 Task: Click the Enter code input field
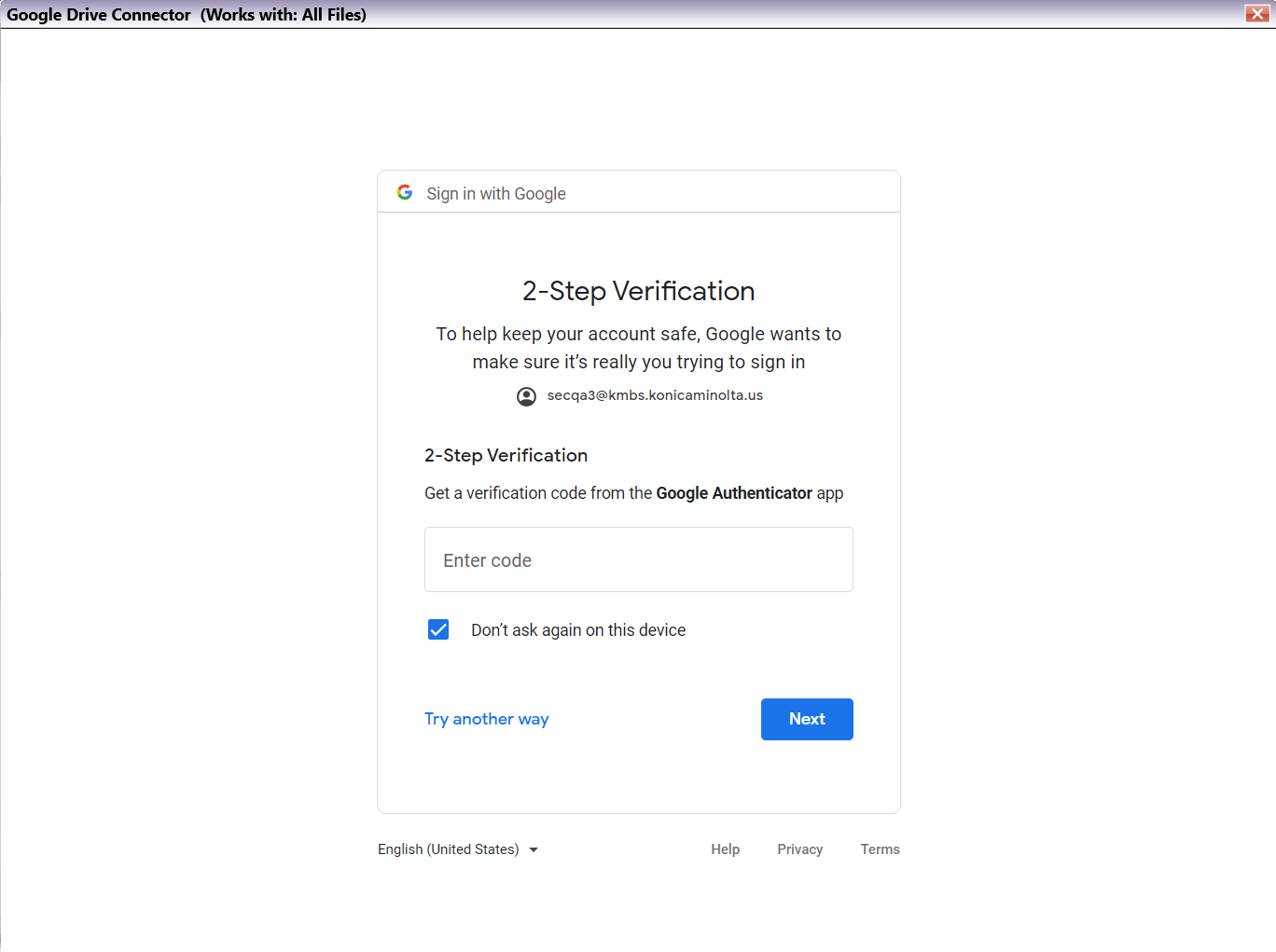coord(639,559)
